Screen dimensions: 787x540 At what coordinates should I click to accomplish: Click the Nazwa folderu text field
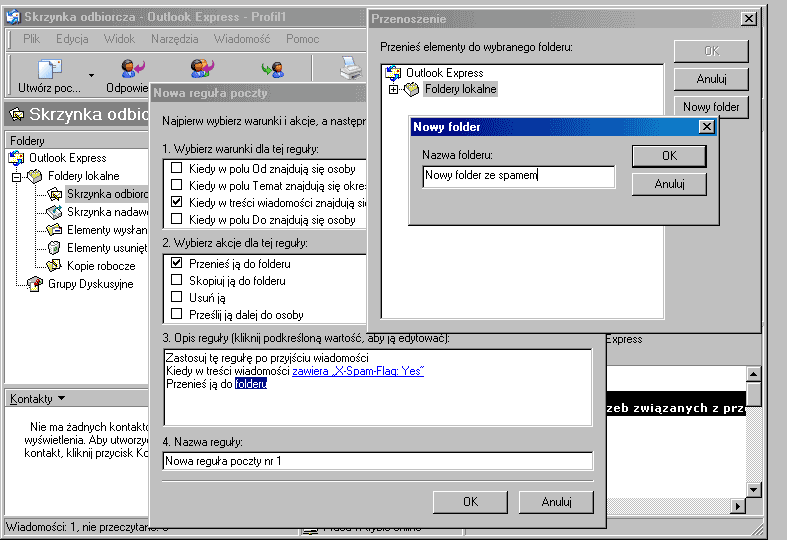pyautogui.click(x=518, y=176)
